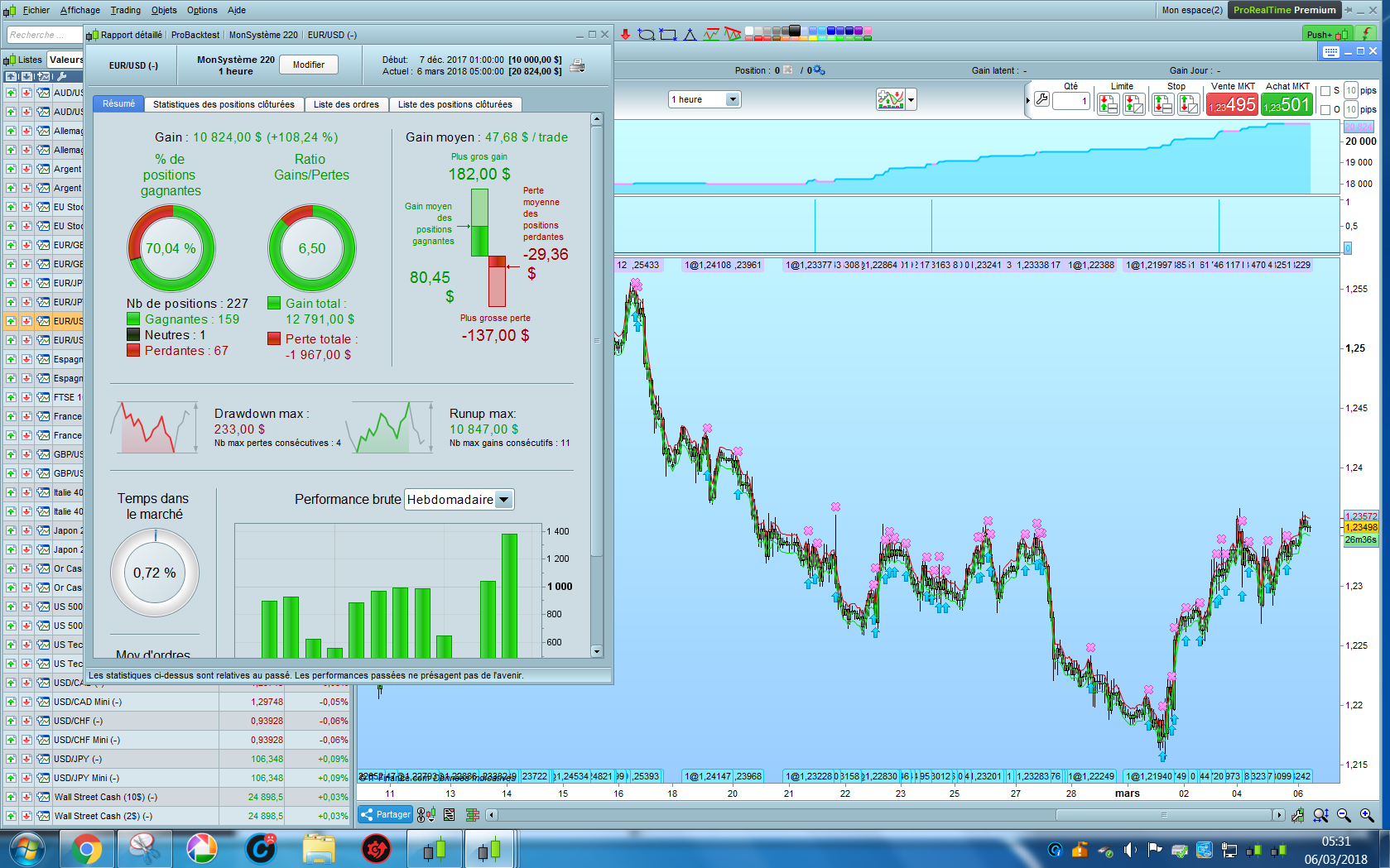Zoom out on the chart horizontally
Image resolution: width=1390 pixels, height=868 pixels.
(1344, 815)
